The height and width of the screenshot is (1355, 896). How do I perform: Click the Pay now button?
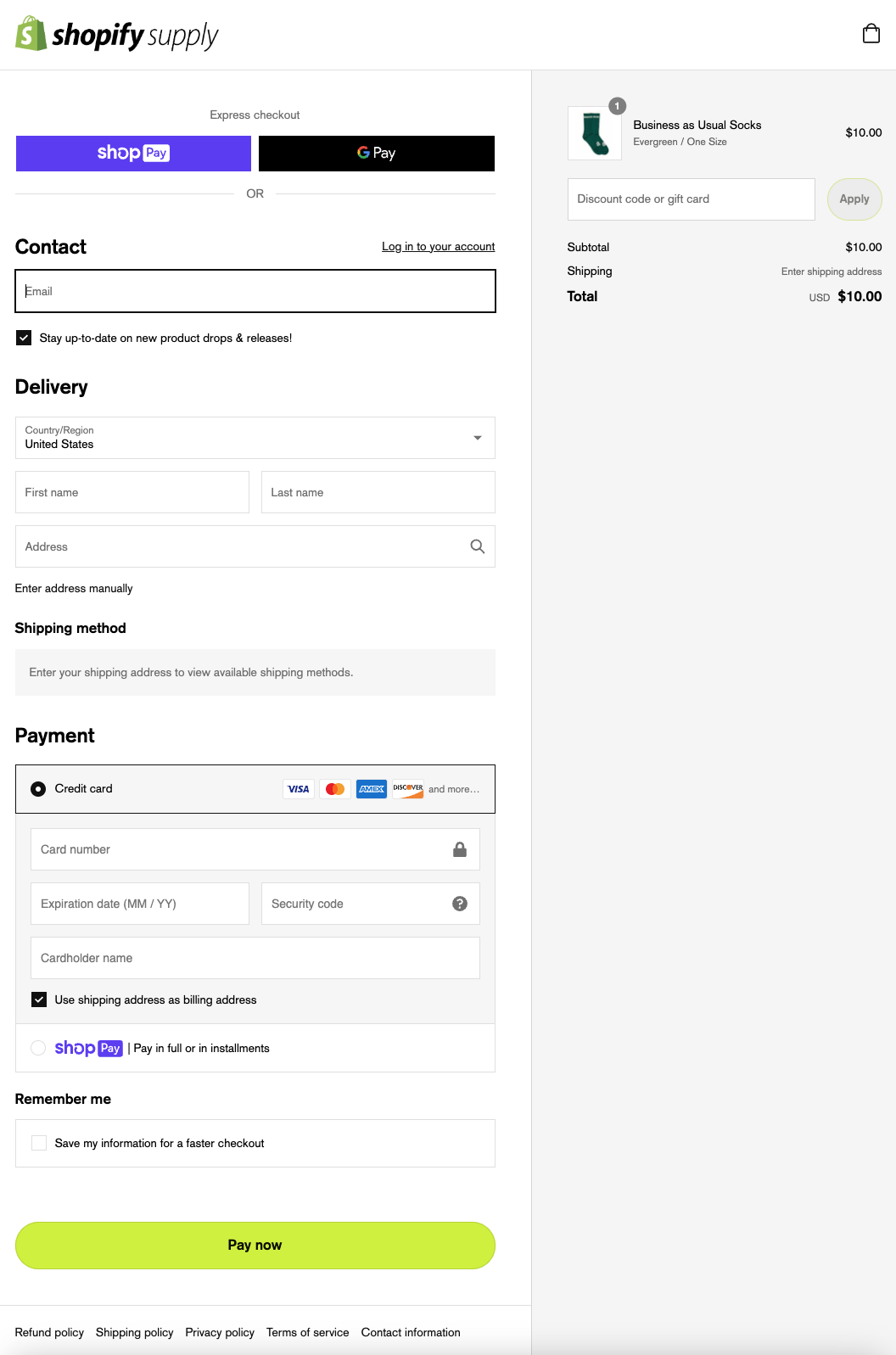click(x=255, y=1245)
